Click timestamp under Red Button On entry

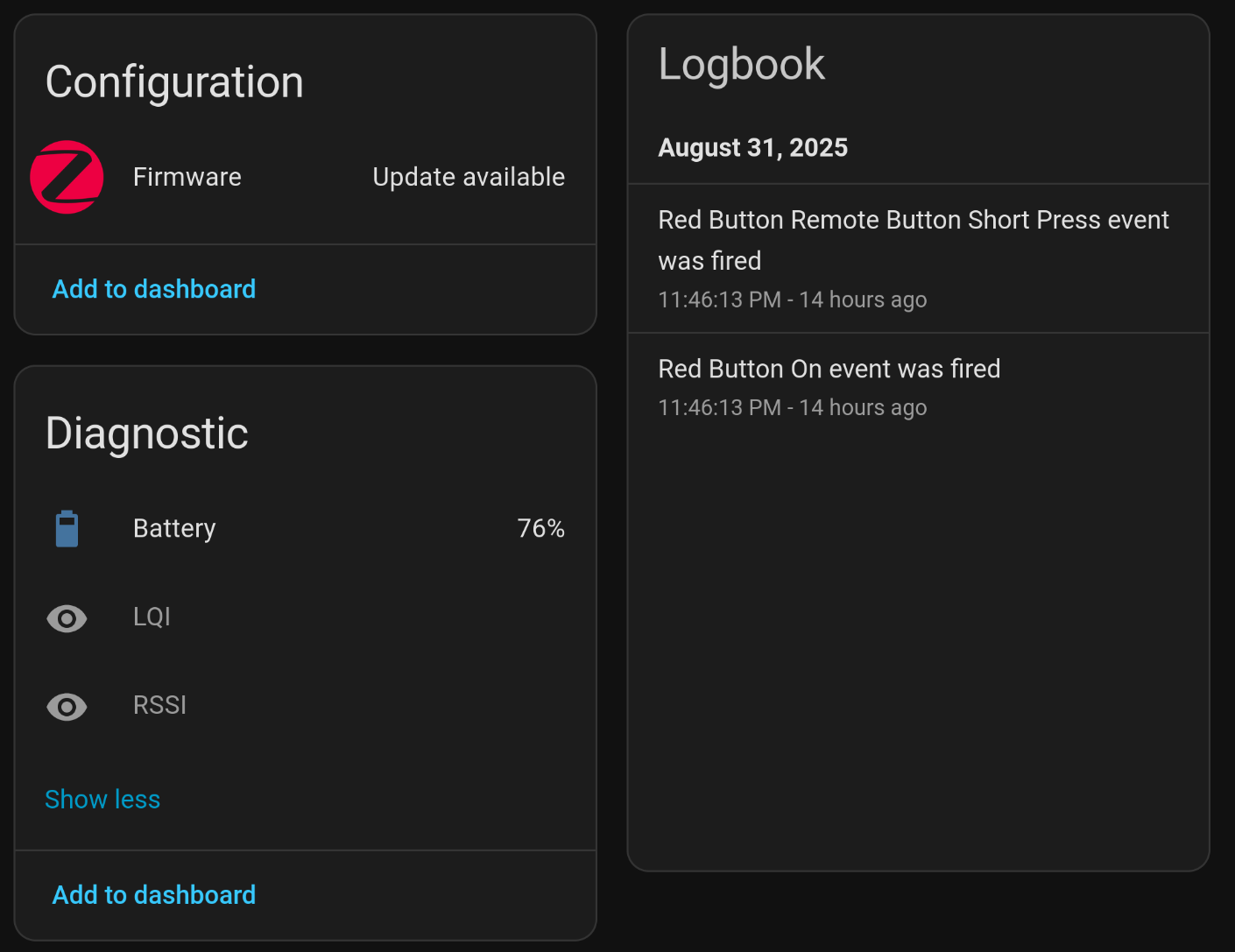point(792,408)
